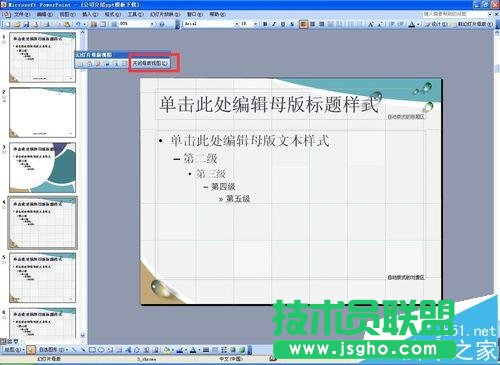Viewport: 500px width, 365px height.
Task: Click the Shadow Style icon in drawing toolbar
Action: click(233, 350)
